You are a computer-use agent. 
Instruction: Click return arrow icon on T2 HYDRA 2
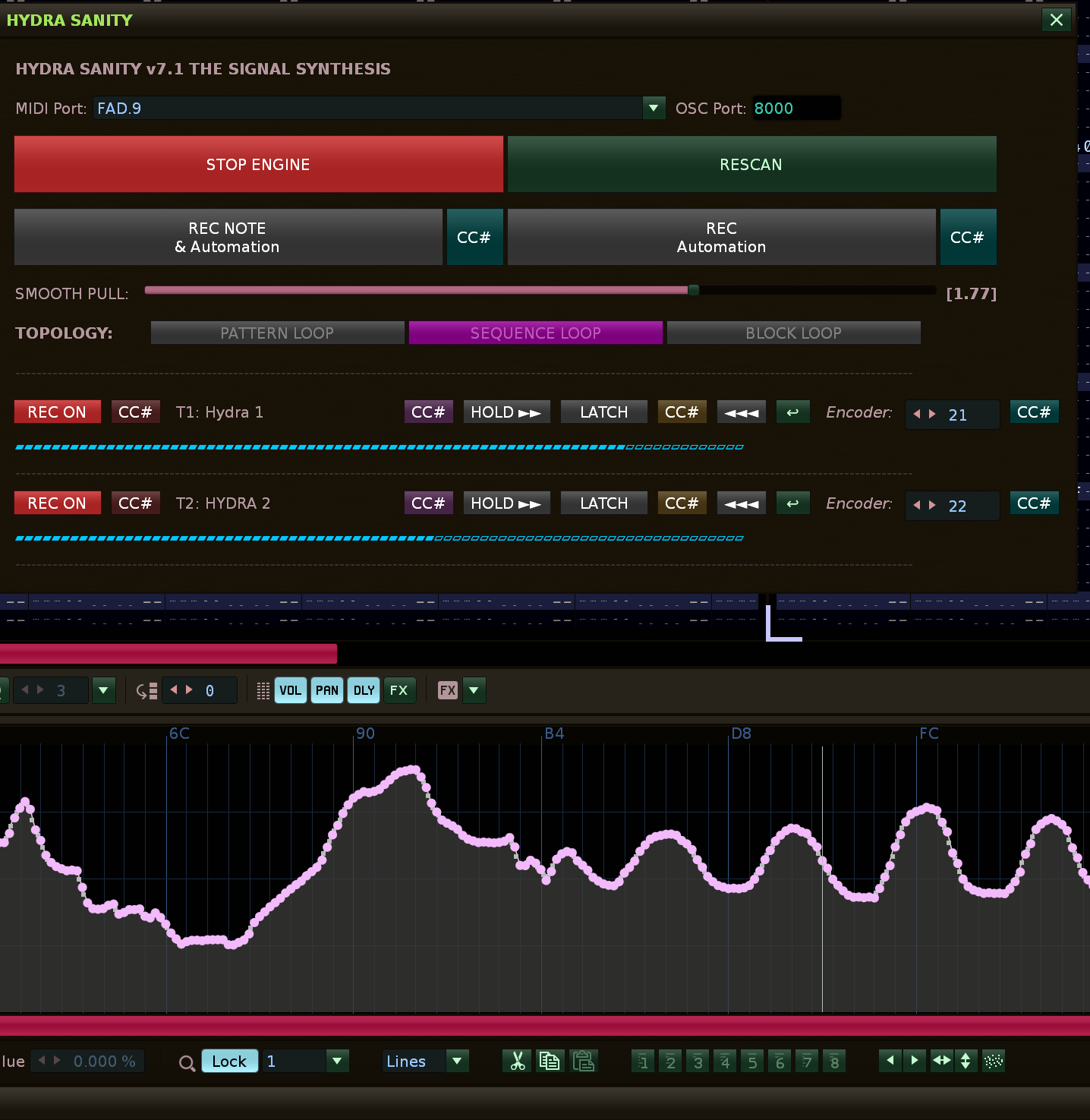click(792, 503)
